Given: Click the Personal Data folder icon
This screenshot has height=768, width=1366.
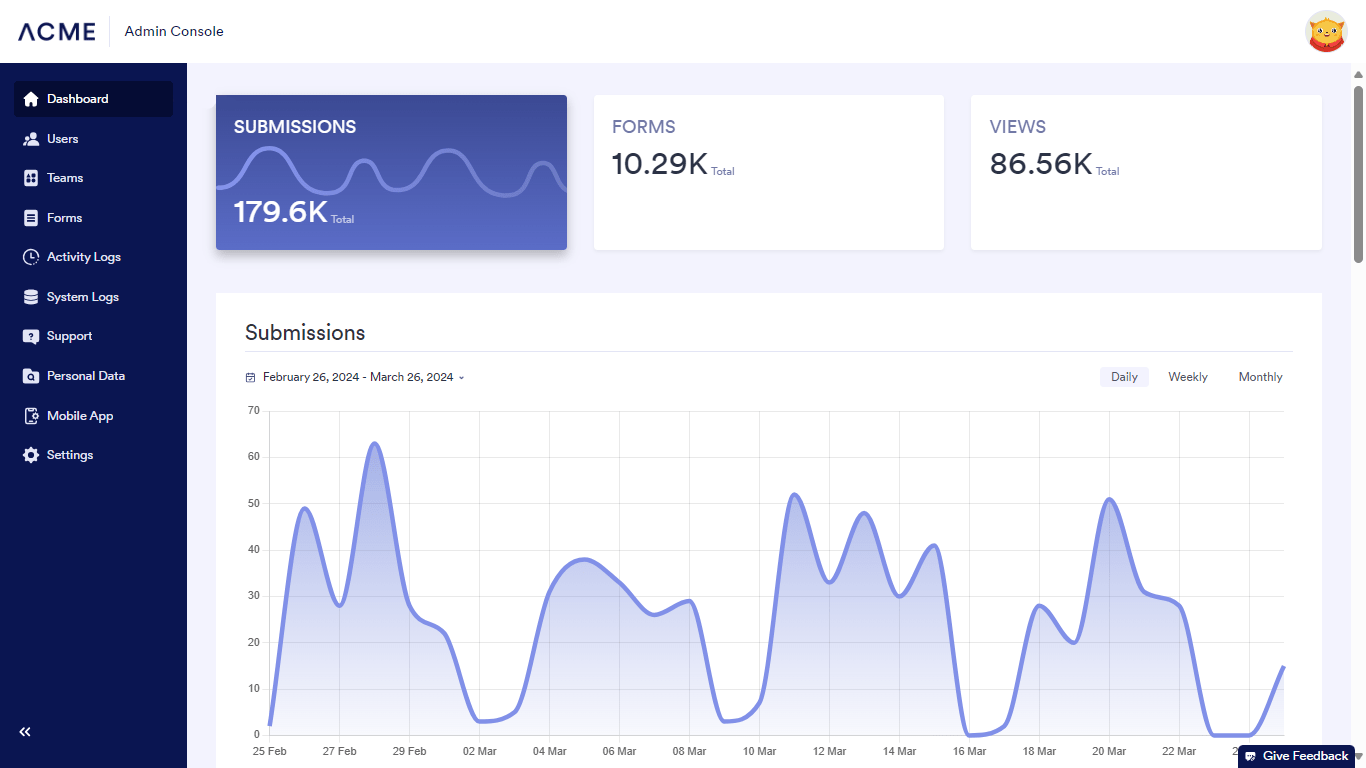Looking at the screenshot, I should tap(31, 376).
